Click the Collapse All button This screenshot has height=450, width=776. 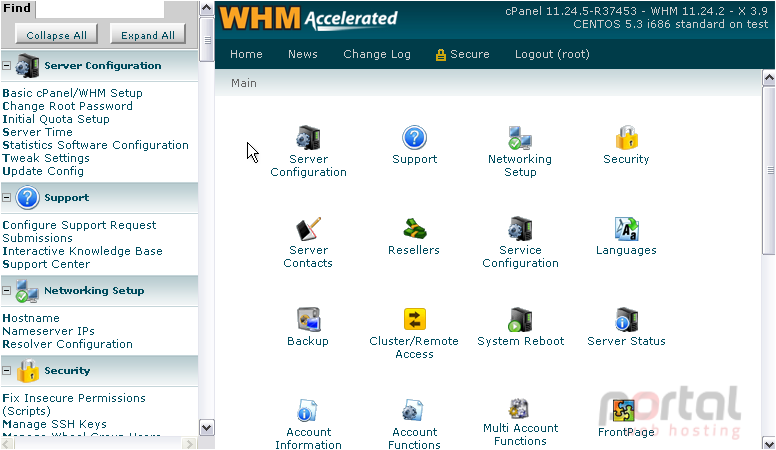pyautogui.click(x=56, y=35)
